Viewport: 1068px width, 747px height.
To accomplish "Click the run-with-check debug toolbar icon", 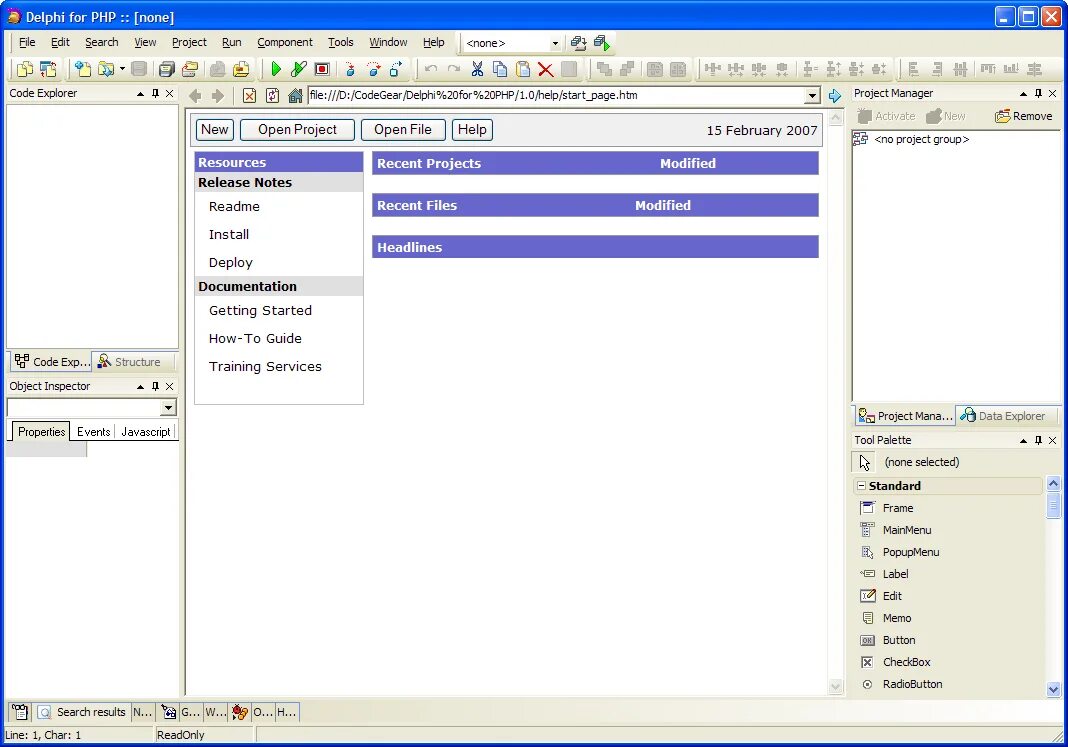I will pyautogui.click(x=298, y=69).
